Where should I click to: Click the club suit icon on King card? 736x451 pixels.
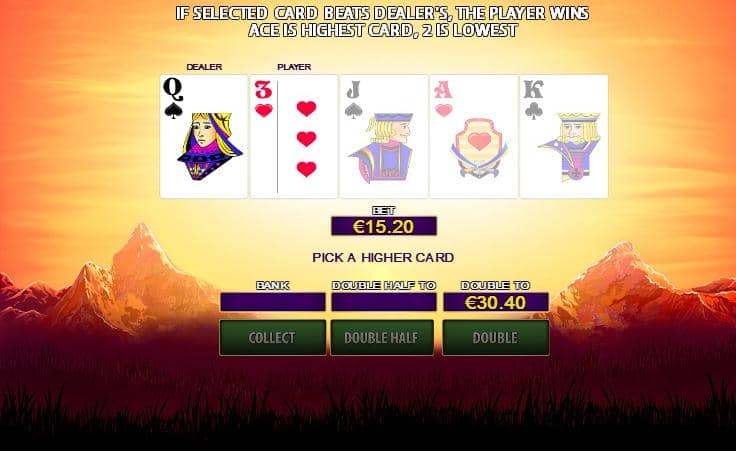click(x=533, y=111)
